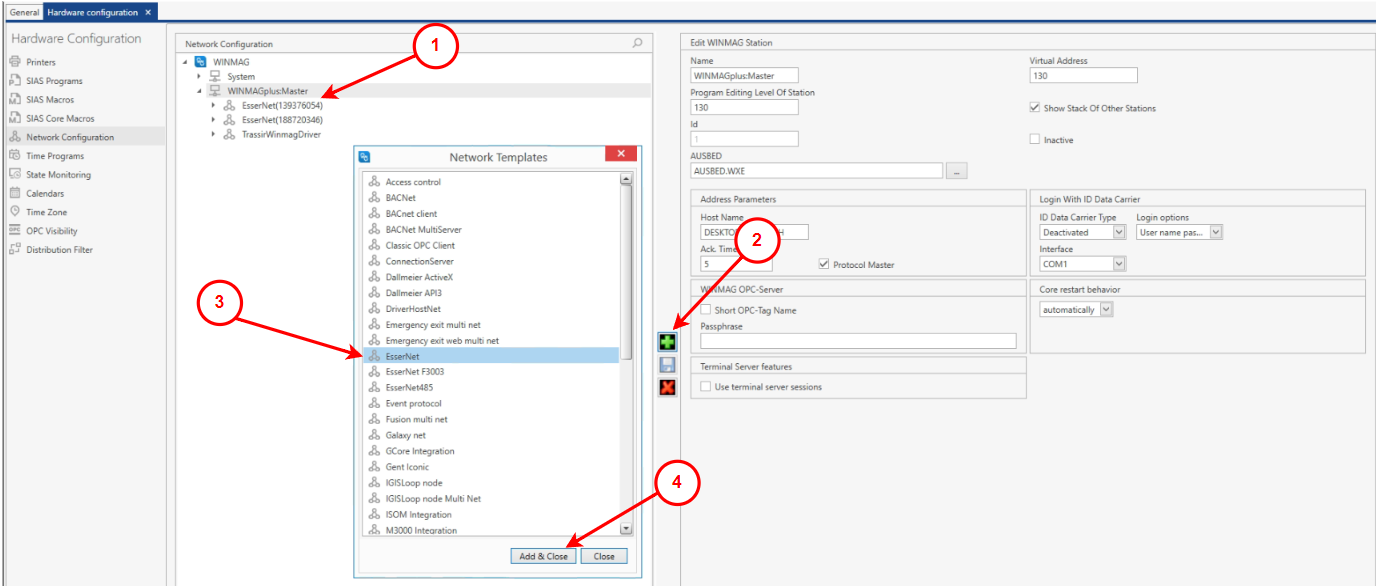The height and width of the screenshot is (586, 1376).
Task: Select EsserNet(139376054) tree node
Action: pos(281,105)
